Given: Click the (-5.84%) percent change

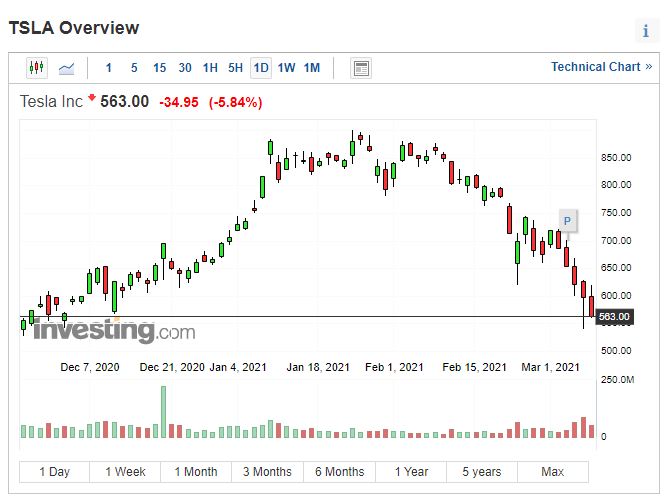Looking at the screenshot, I should click(235, 103).
